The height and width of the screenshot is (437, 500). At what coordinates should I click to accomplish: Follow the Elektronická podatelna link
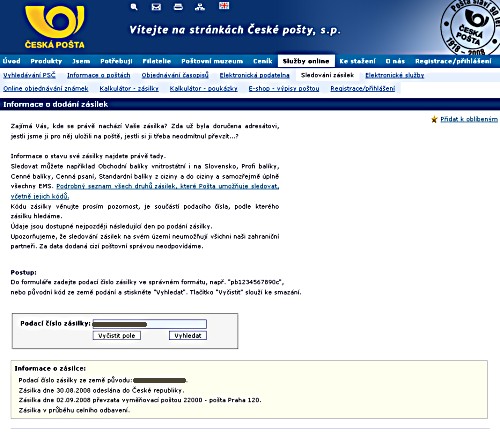coord(254,75)
